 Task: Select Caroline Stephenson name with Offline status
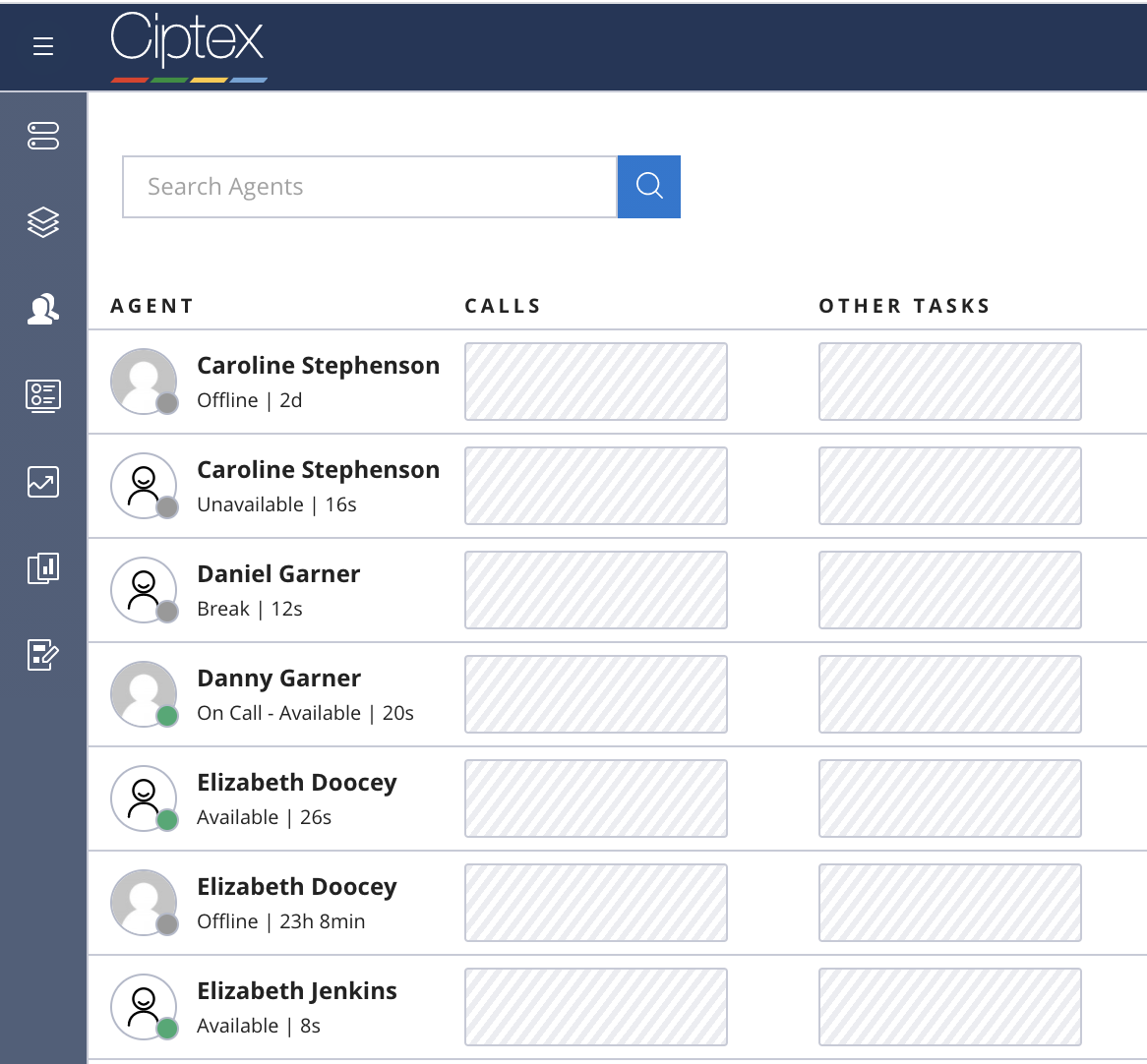[x=318, y=366]
